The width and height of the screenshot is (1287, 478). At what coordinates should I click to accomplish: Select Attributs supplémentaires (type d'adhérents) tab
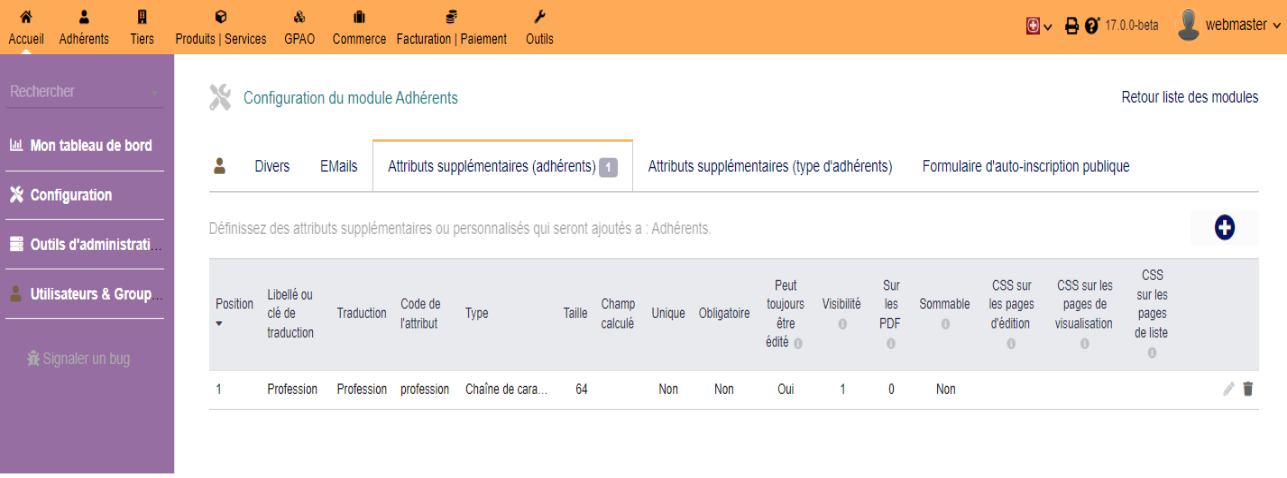(x=770, y=167)
